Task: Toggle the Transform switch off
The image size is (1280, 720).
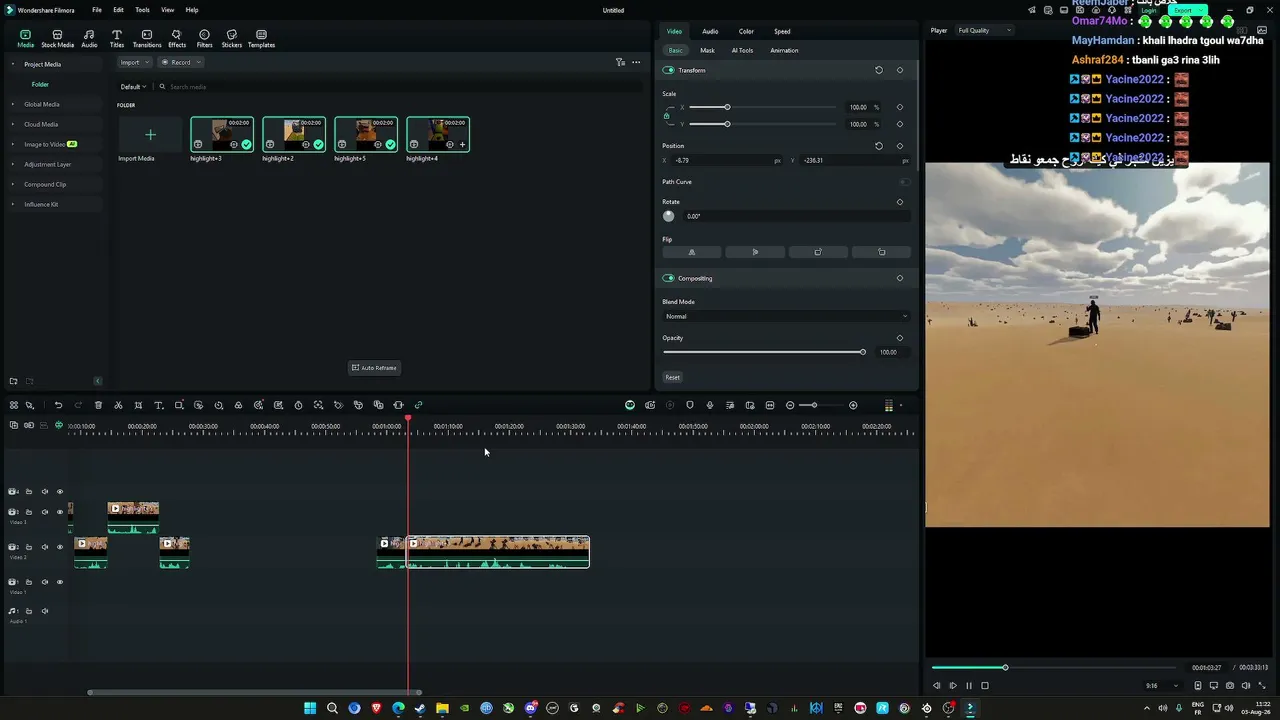Action: point(669,70)
